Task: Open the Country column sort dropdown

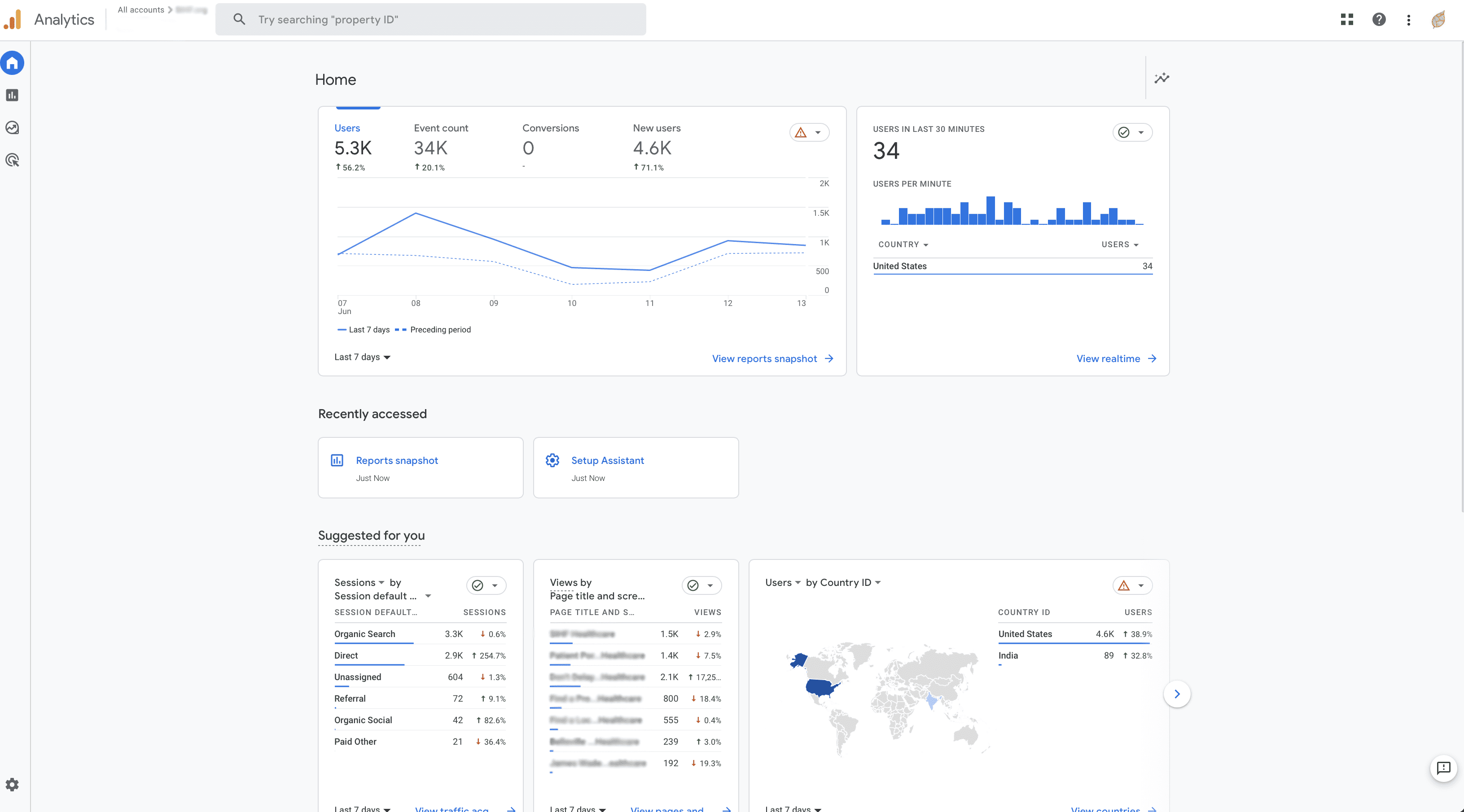Action: tap(903, 244)
